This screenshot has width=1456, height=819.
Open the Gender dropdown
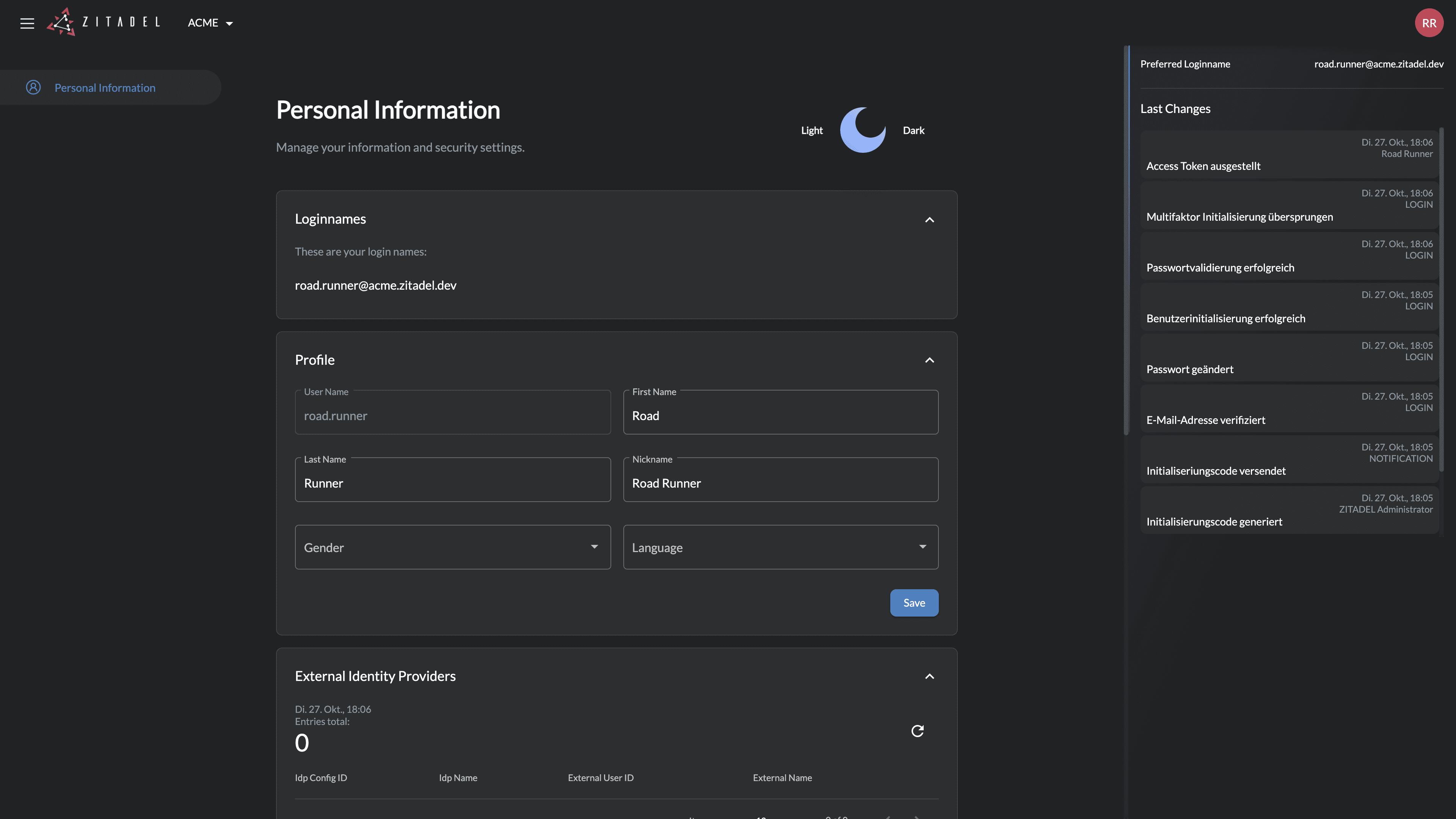[x=452, y=547]
